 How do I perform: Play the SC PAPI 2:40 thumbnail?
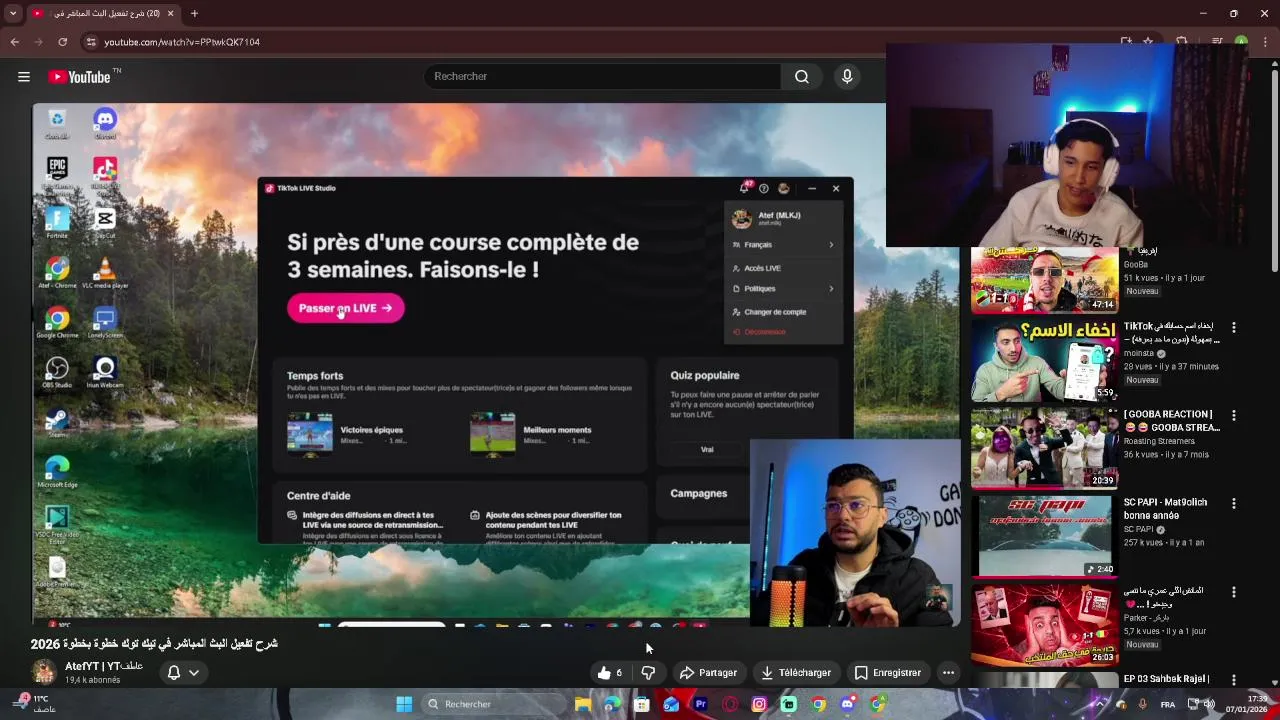point(1044,536)
